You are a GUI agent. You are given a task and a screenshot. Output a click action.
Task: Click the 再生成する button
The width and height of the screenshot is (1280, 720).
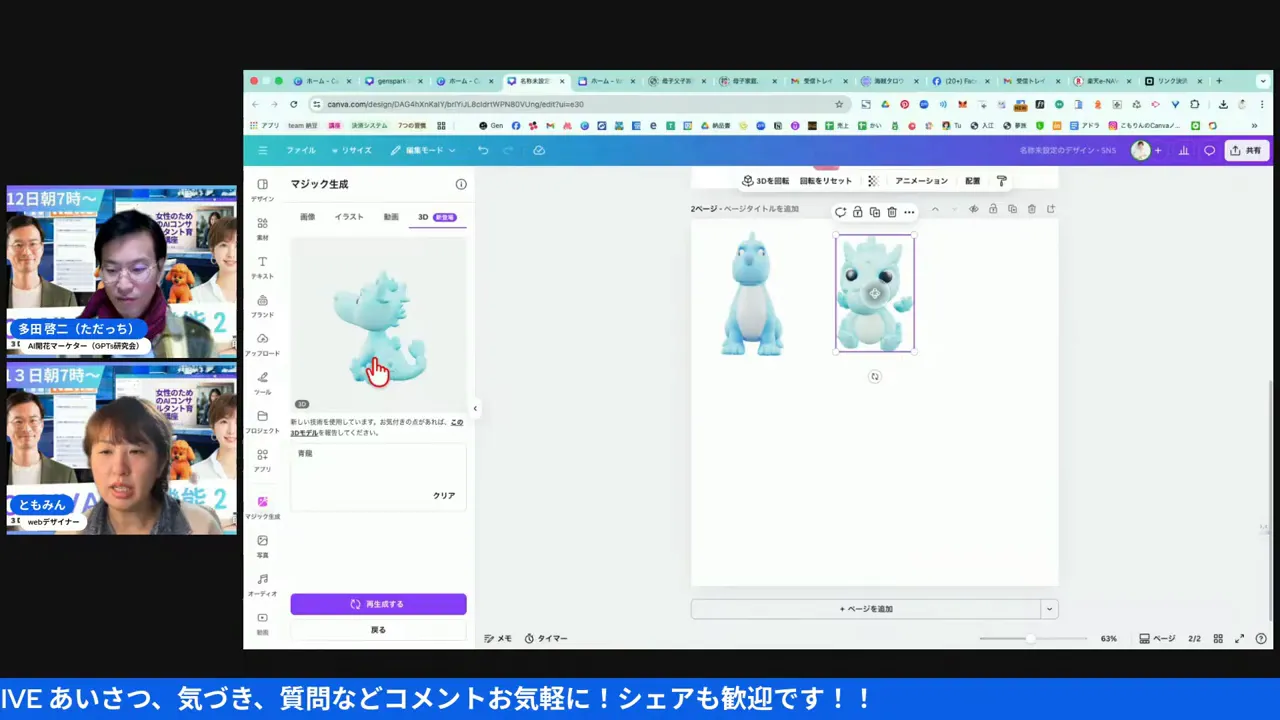[378, 603]
